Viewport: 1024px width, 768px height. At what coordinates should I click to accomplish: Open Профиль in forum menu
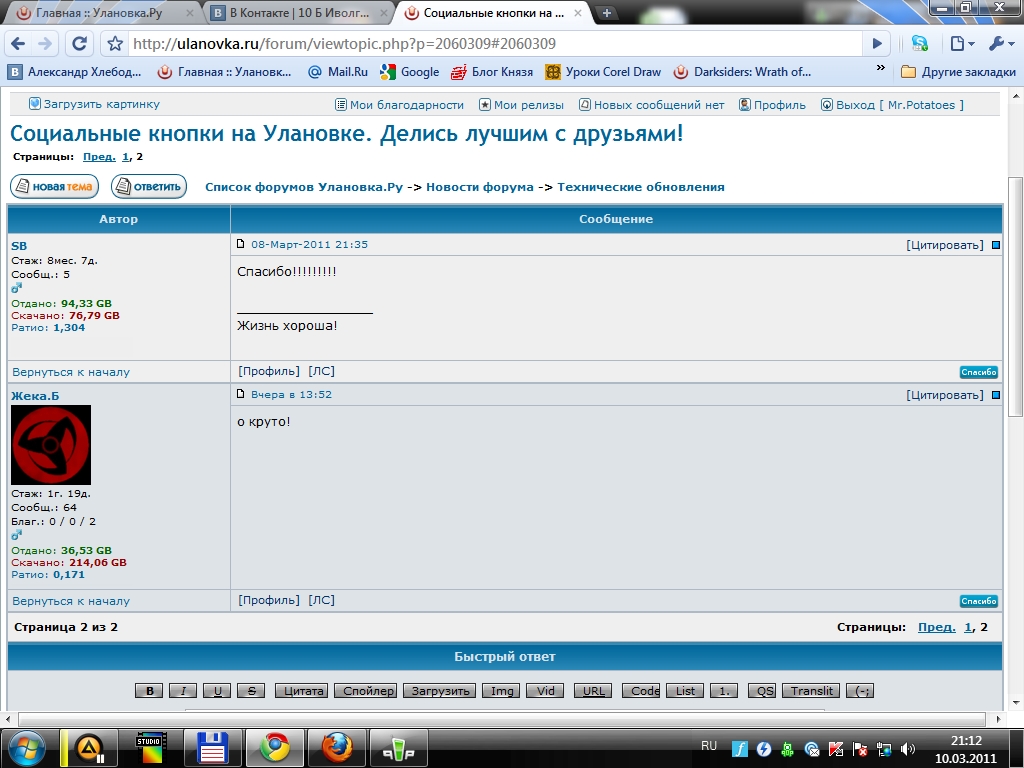click(773, 104)
